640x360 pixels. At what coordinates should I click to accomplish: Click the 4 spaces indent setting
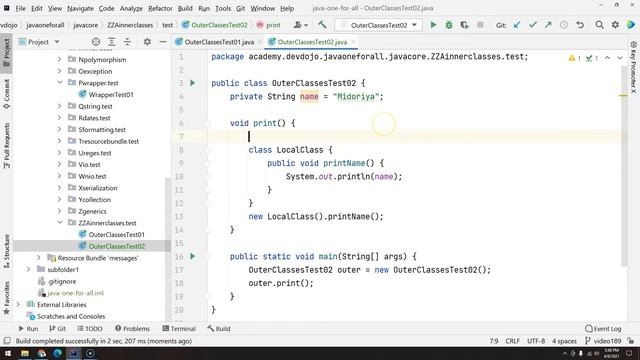pos(564,341)
